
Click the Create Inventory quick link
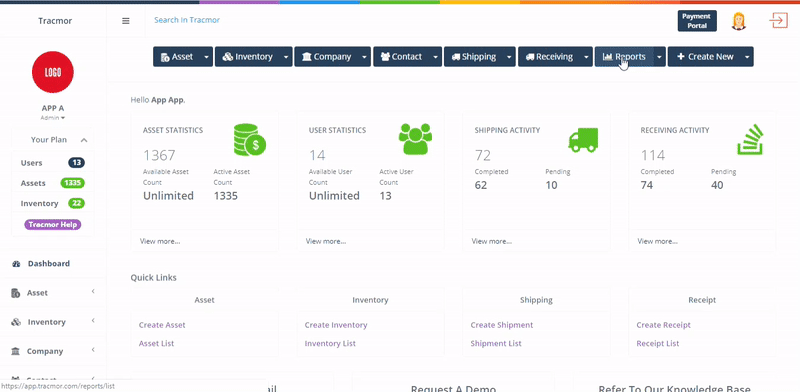coord(336,325)
